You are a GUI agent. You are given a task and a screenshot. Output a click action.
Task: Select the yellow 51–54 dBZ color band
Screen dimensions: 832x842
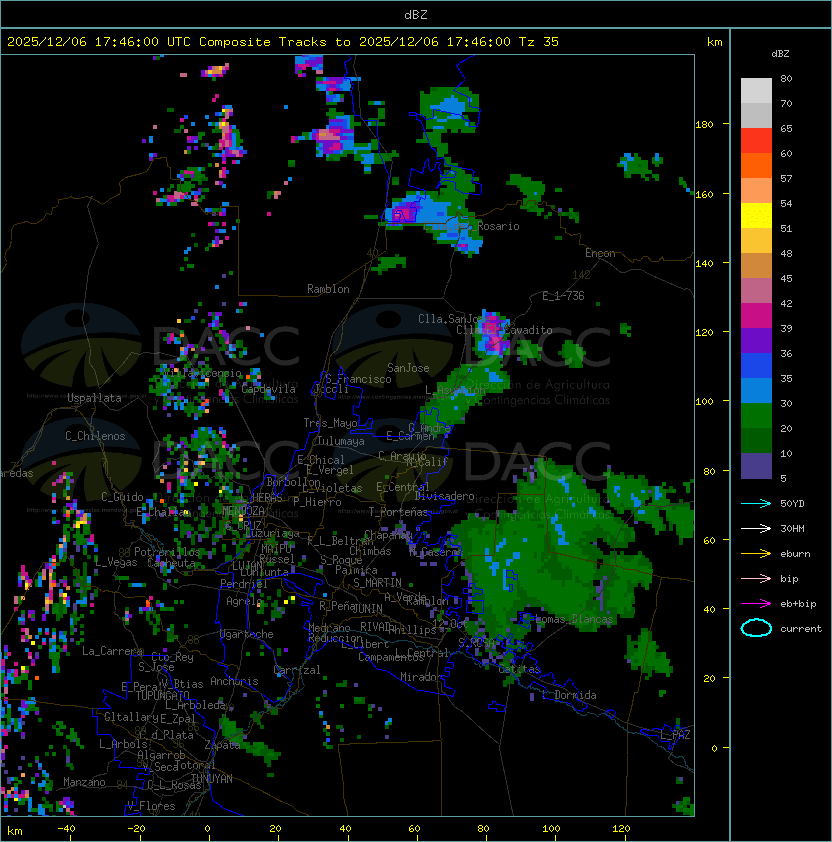point(756,216)
